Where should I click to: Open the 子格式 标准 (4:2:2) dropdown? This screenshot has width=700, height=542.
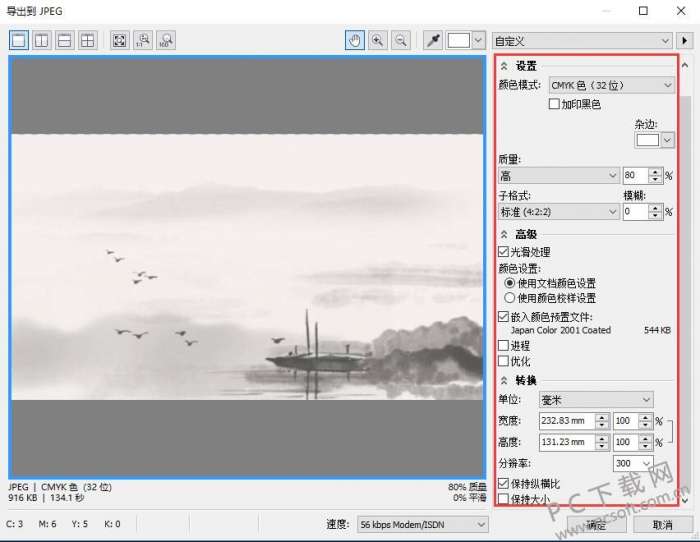558,212
